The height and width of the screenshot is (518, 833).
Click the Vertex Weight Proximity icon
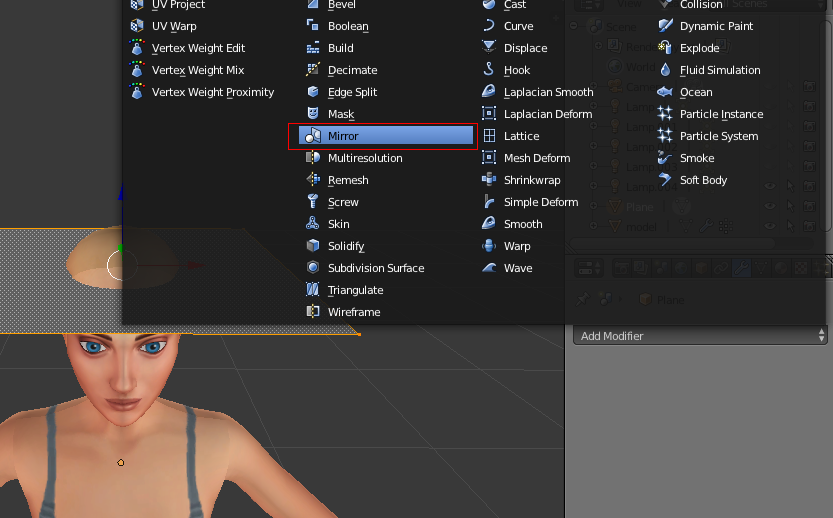pos(137,92)
